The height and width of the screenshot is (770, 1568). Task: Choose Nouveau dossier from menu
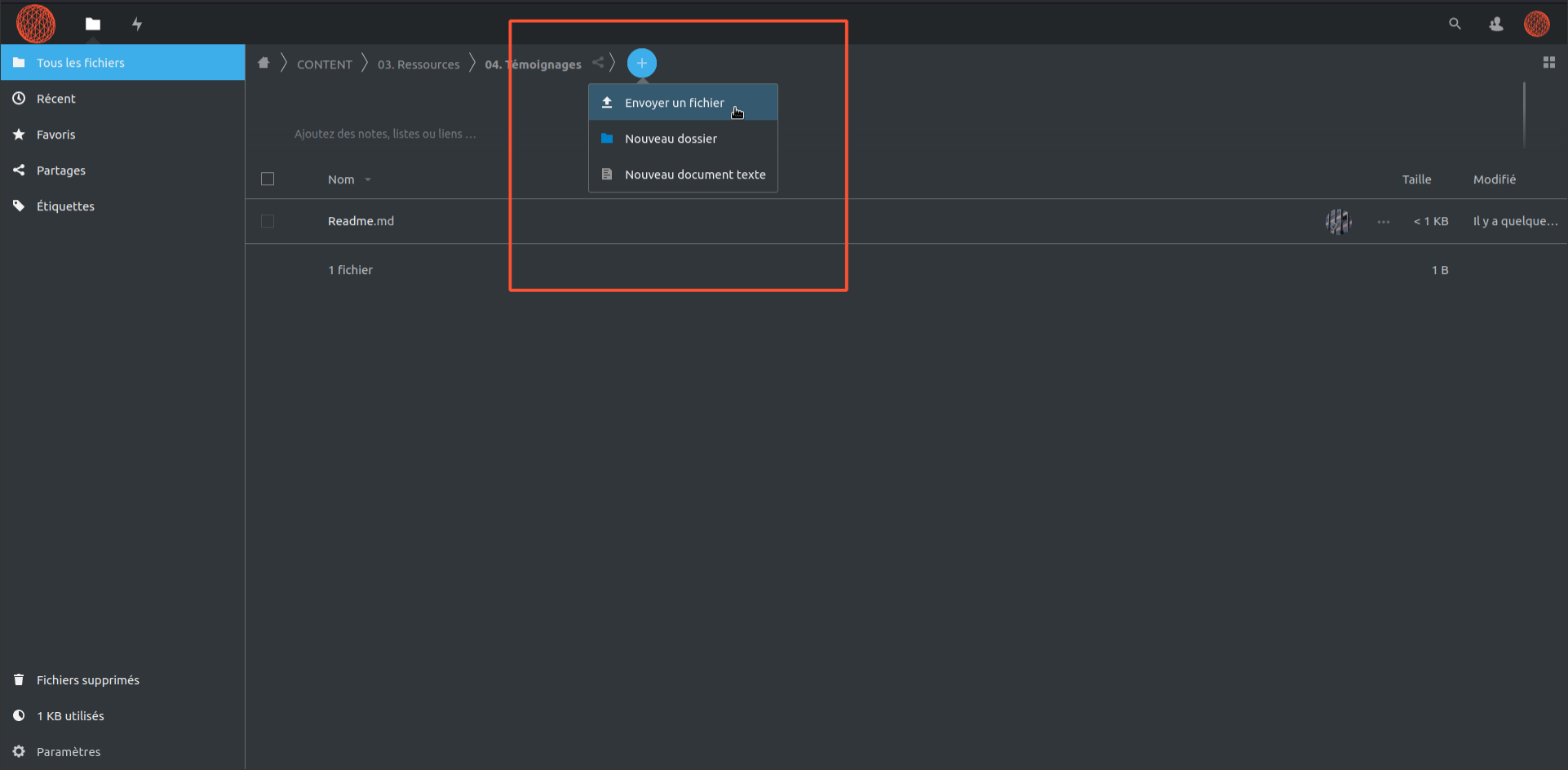coord(671,139)
